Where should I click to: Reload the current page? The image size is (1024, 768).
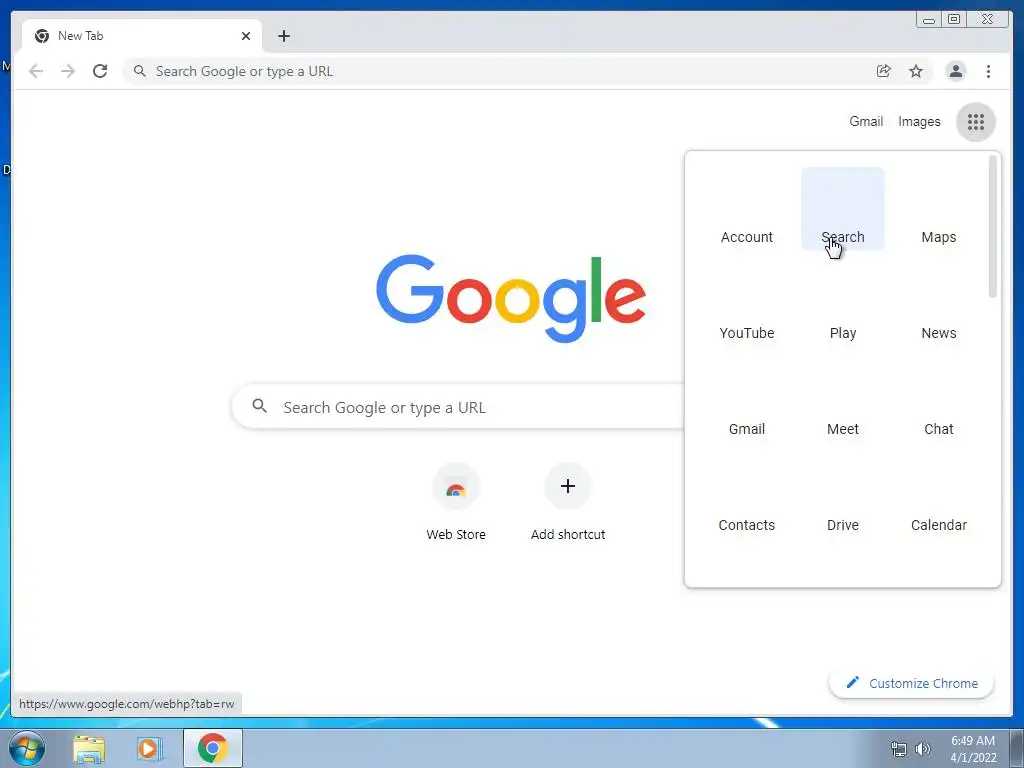pos(100,71)
